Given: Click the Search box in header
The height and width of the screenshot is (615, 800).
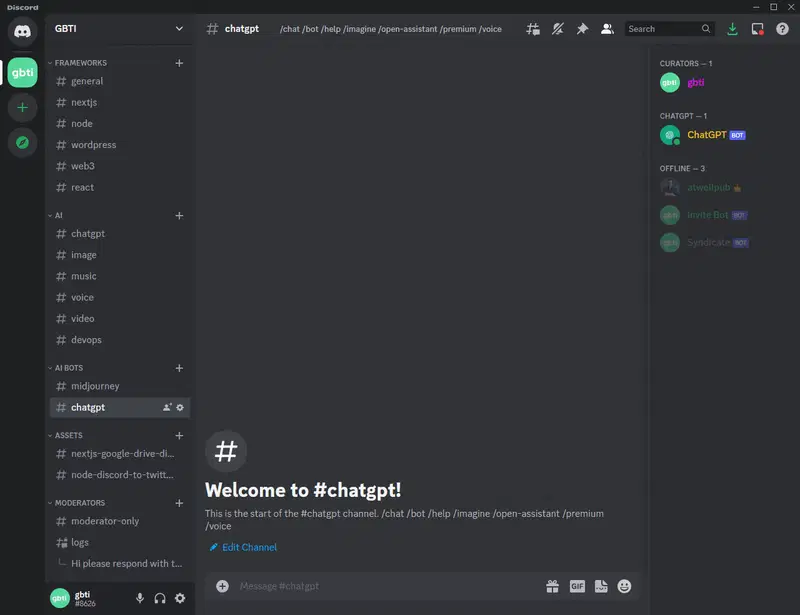Looking at the screenshot, I should pos(669,29).
